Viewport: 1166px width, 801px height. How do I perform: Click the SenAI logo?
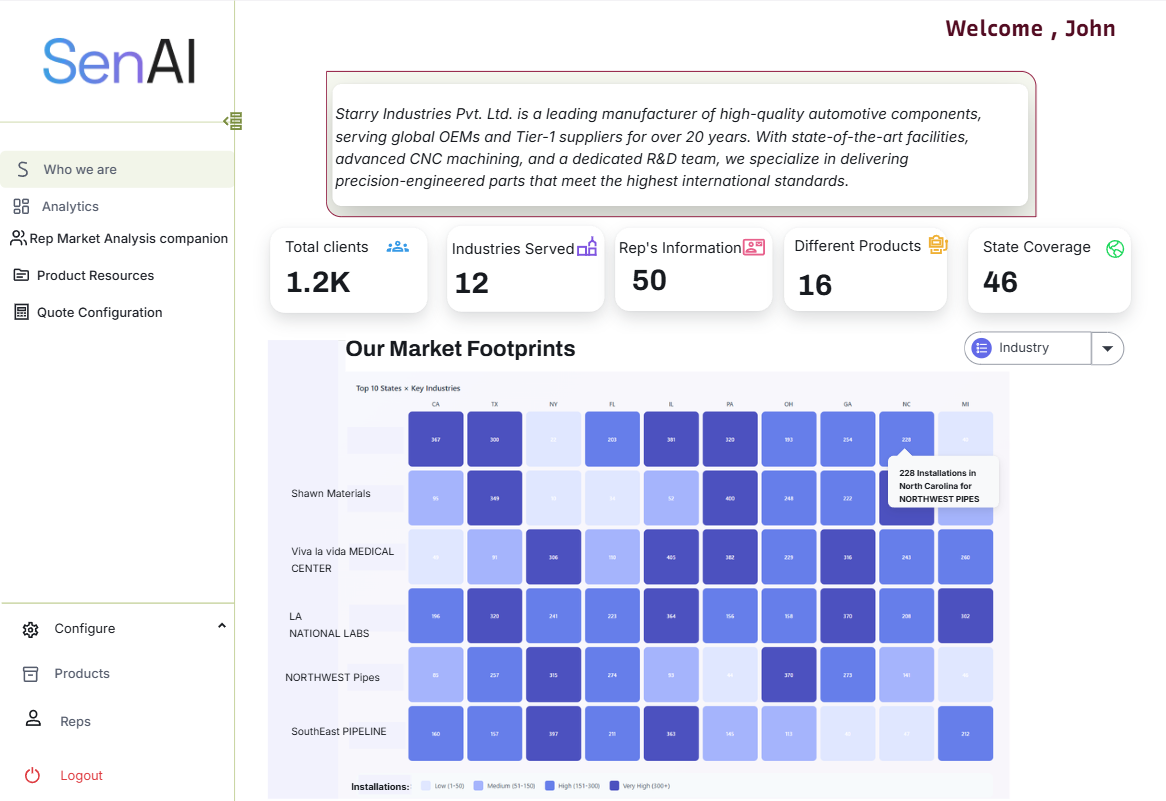[x=118, y=62]
